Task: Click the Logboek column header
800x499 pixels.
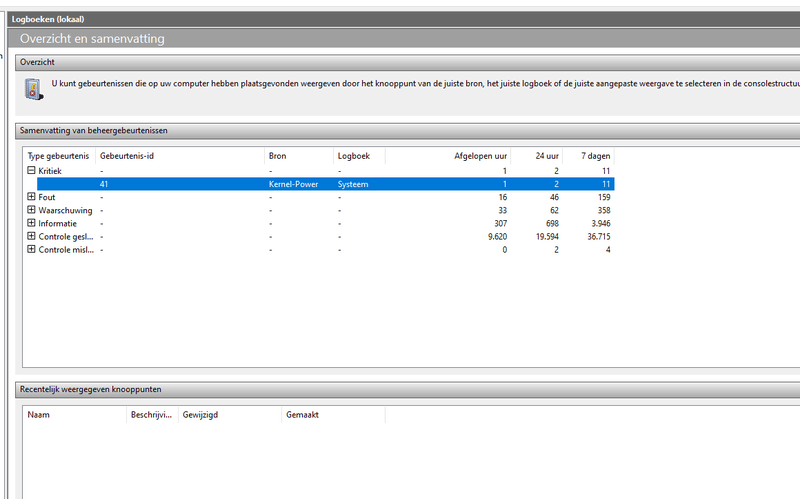Action: coord(359,156)
